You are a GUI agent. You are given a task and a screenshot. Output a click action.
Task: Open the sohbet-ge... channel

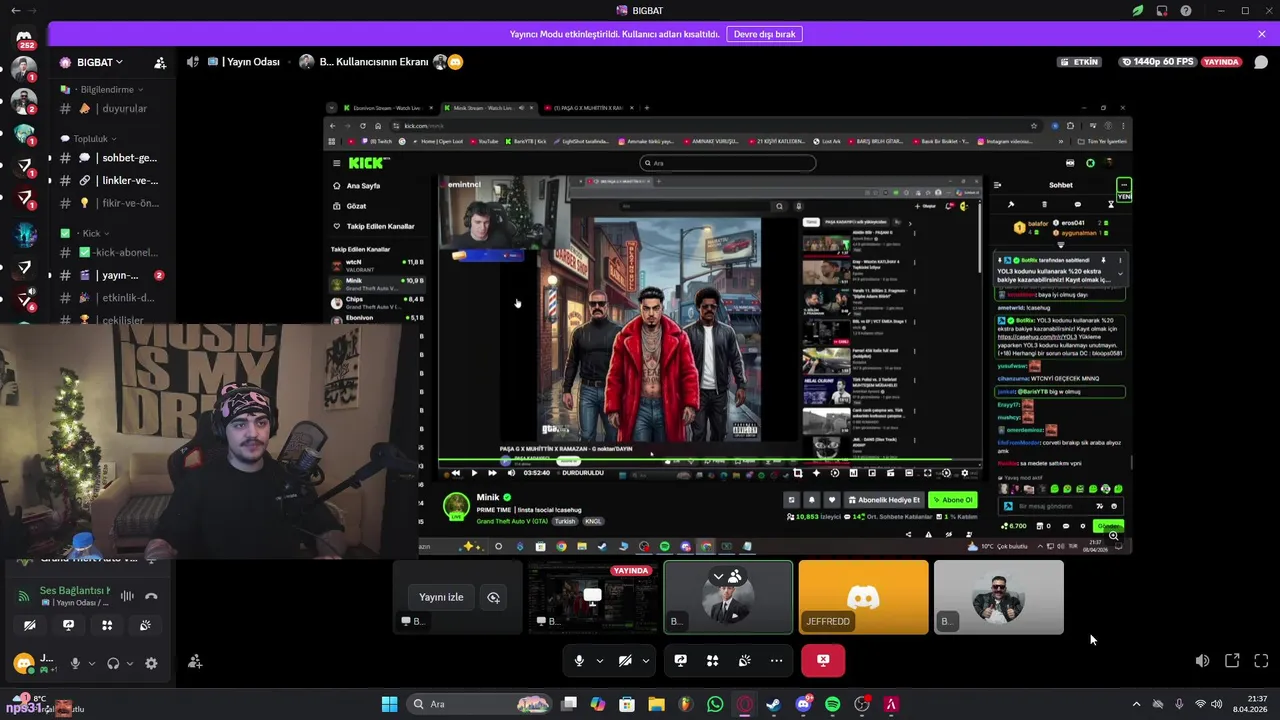[110, 158]
